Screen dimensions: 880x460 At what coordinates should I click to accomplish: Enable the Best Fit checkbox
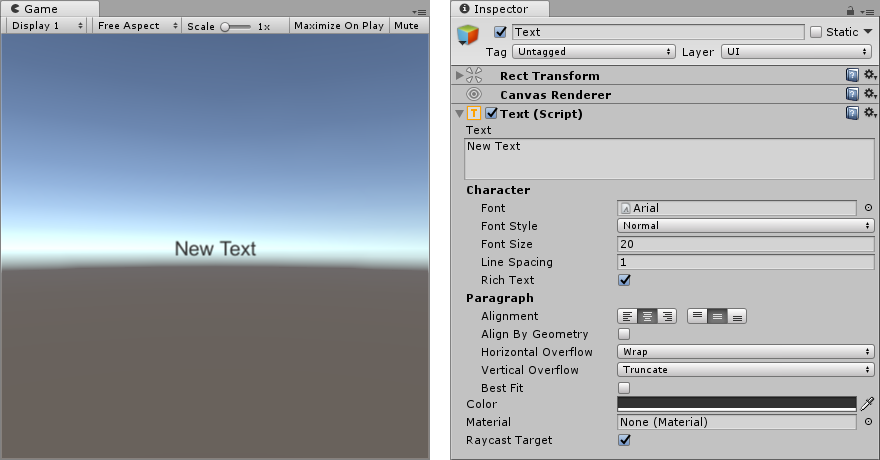click(624, 388)
